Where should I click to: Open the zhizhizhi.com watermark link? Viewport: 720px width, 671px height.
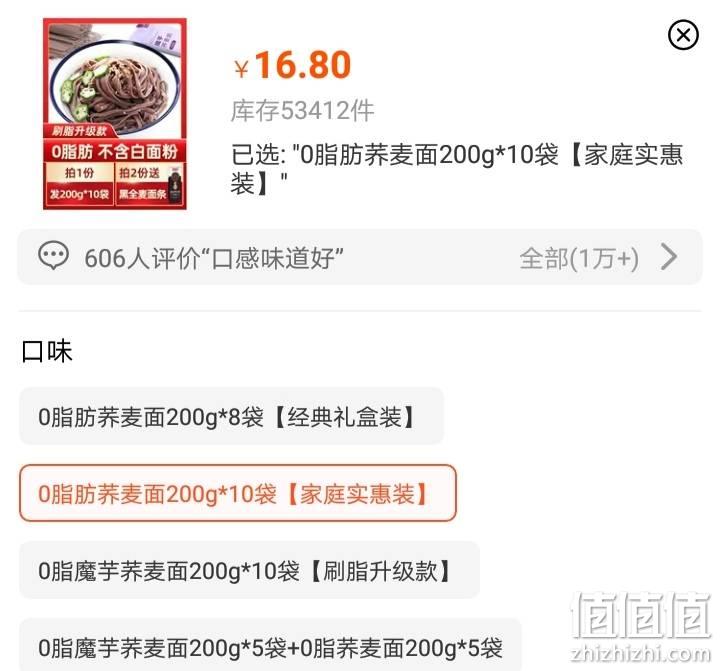[641, 653]
